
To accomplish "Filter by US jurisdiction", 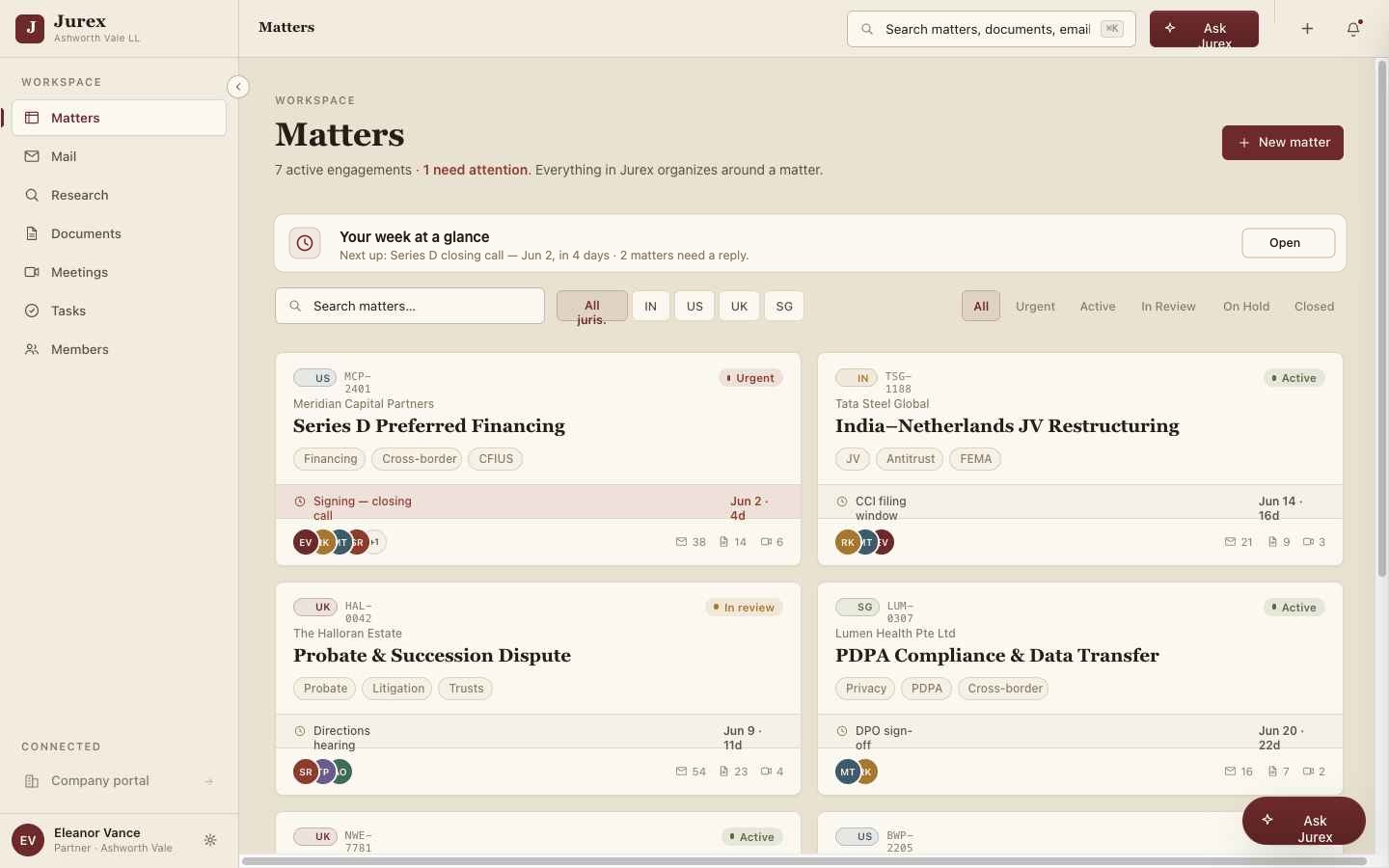I will (694, 306).
